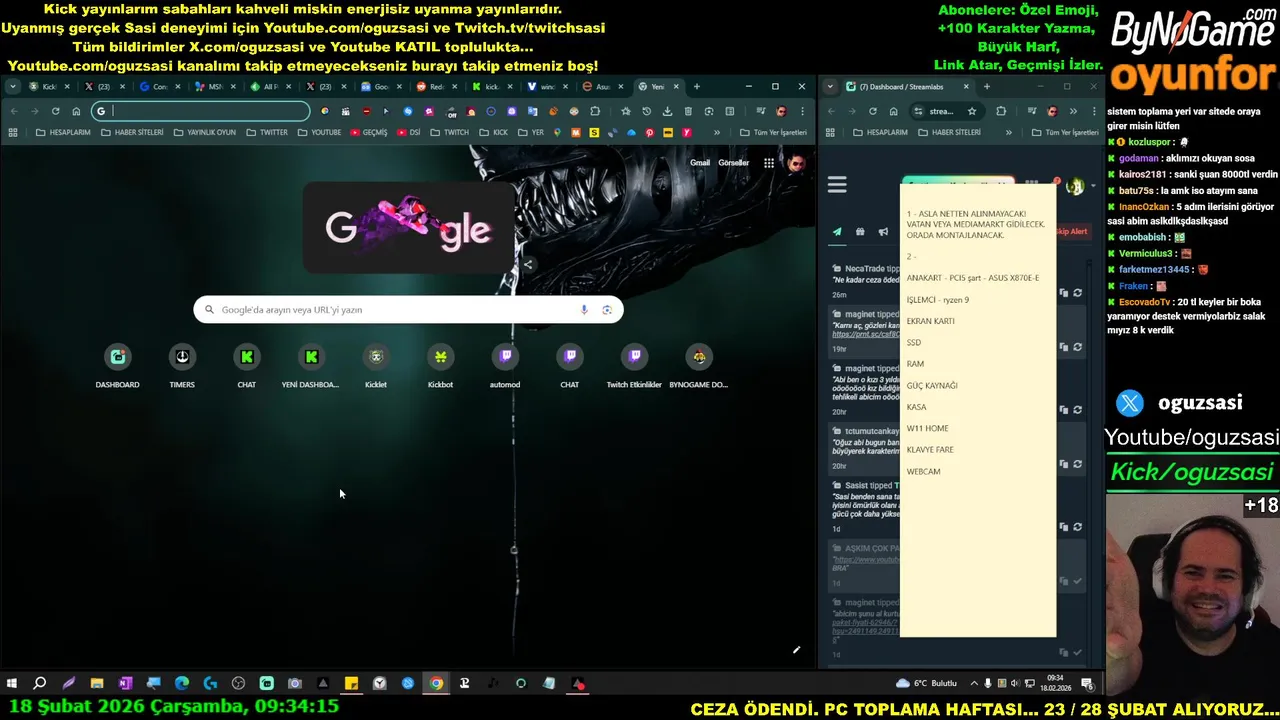Open the Gmail link

coord(700,163)
